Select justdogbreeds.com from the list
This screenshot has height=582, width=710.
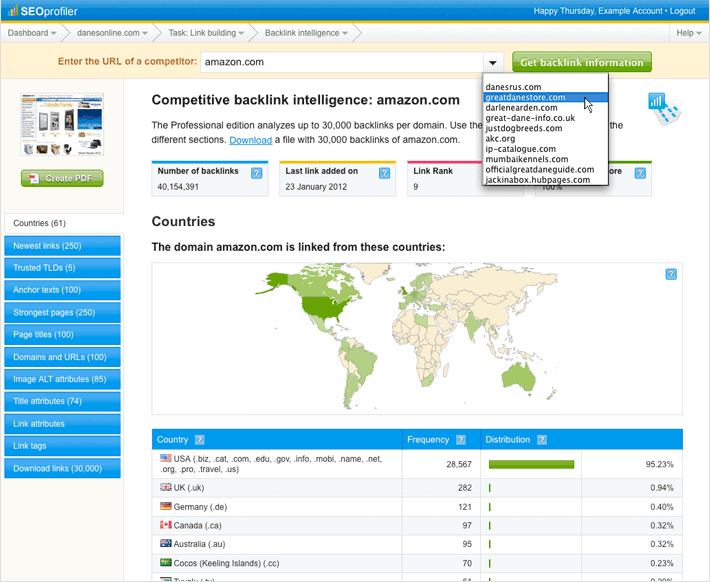click(545, 128)
